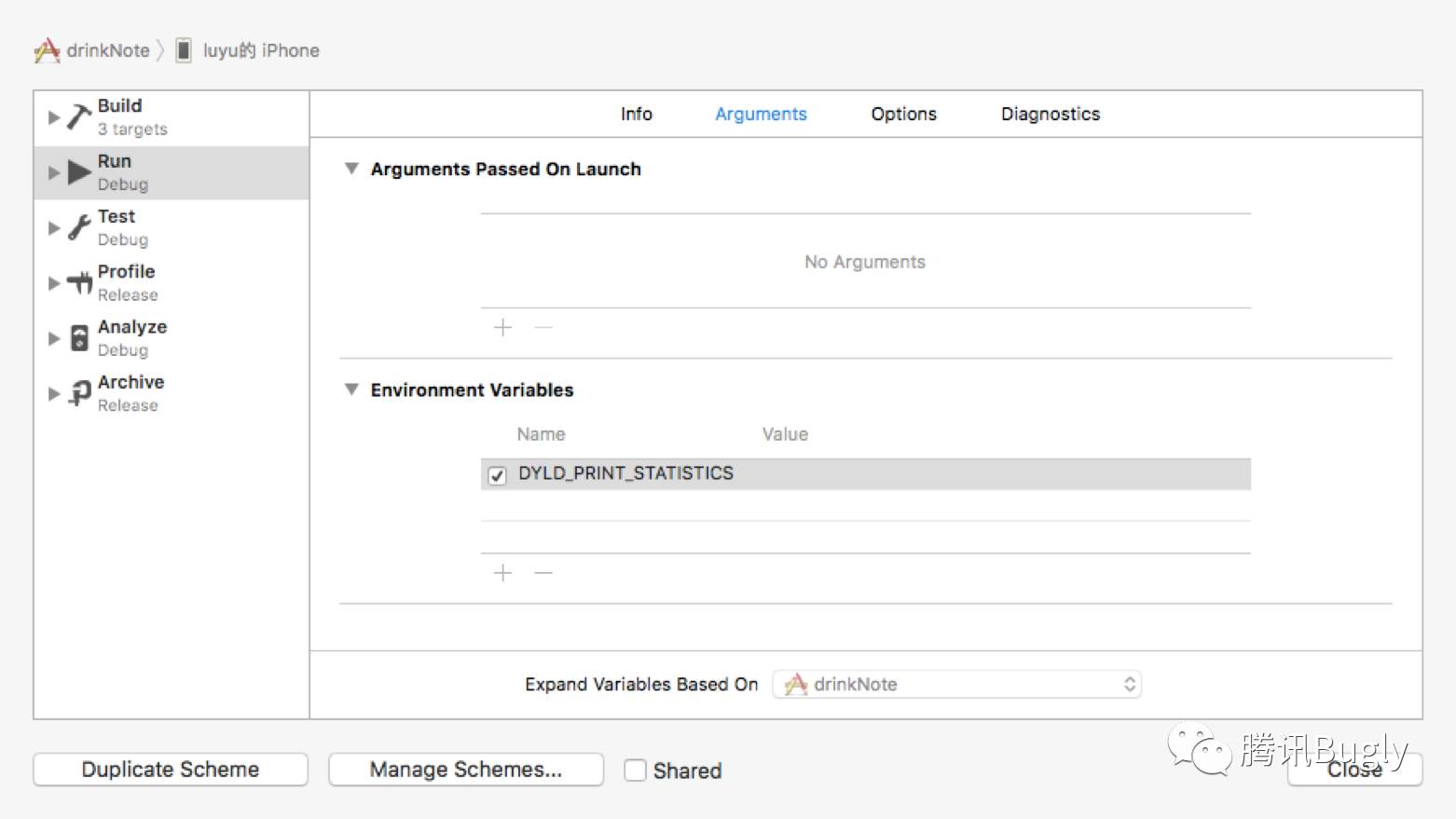Uncheck the DYLD_PRINT_STATISTICS checkbox
1456x819 pixels.
498,475
